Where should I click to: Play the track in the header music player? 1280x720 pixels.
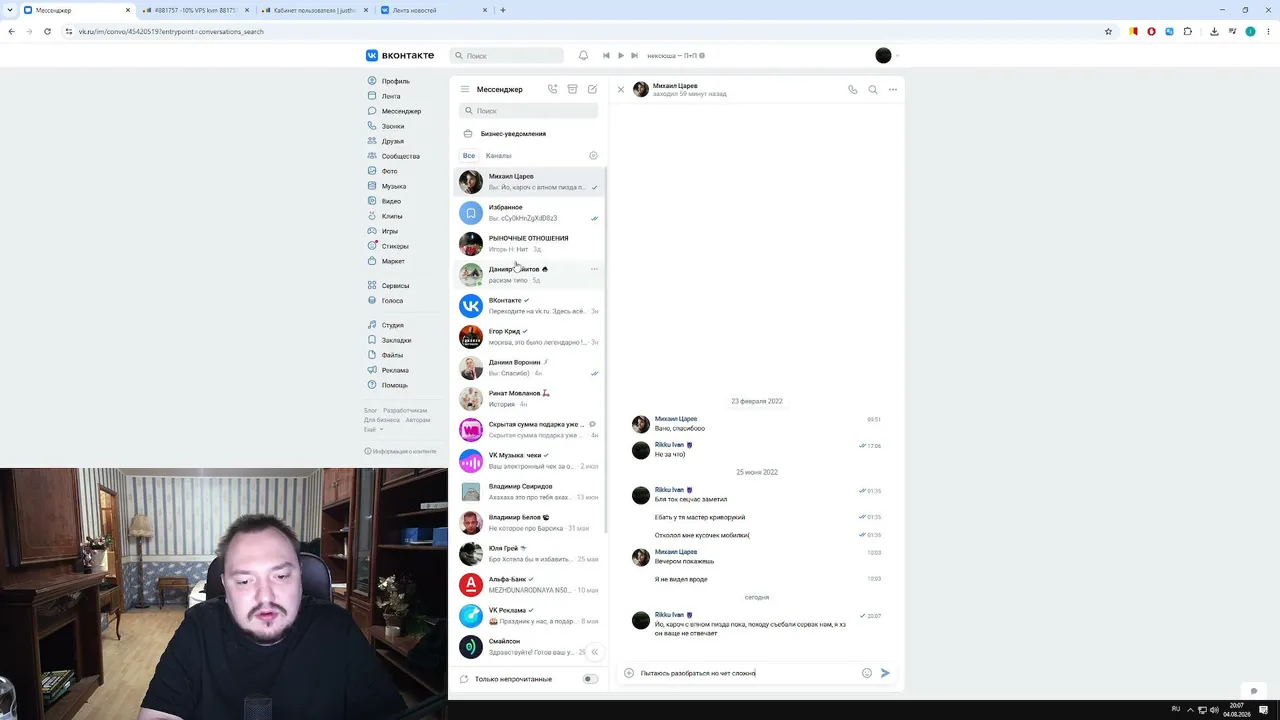pos(620,56)
